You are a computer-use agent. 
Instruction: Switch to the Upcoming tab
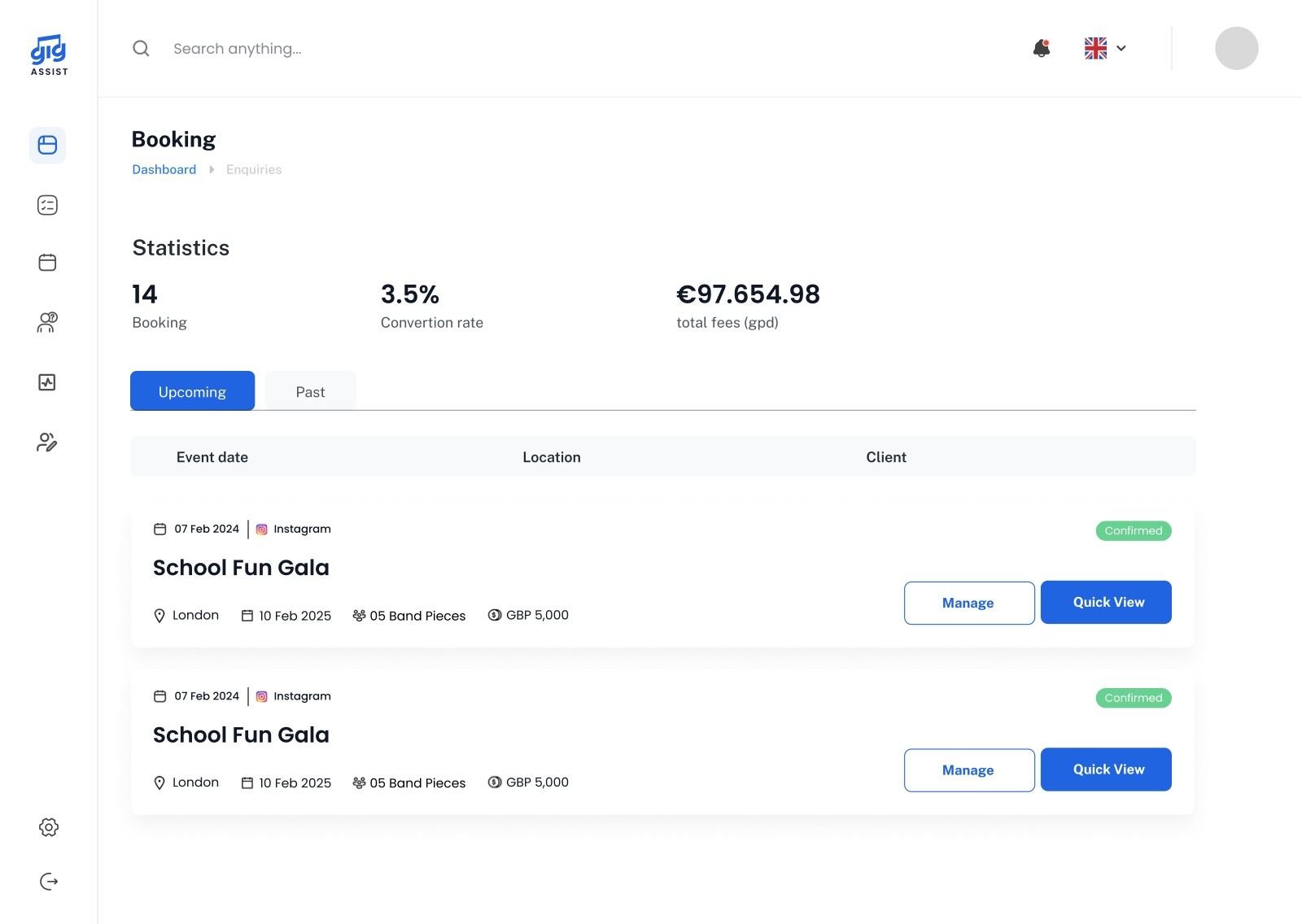point(193,391)
